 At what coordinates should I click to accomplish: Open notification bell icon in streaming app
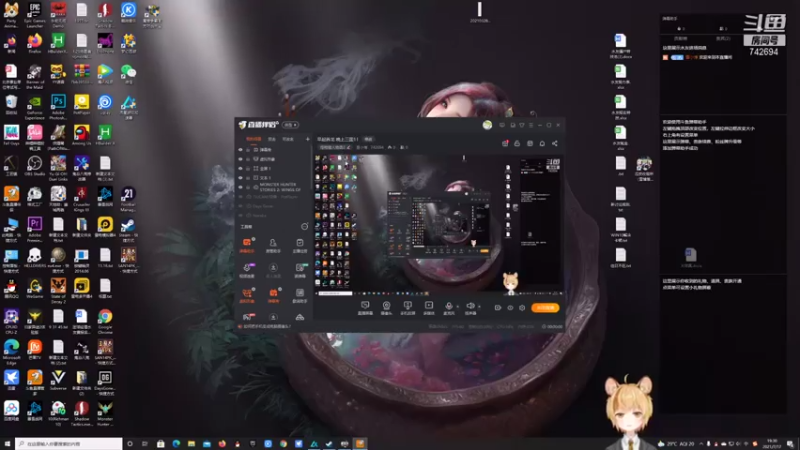click(542, 143)
